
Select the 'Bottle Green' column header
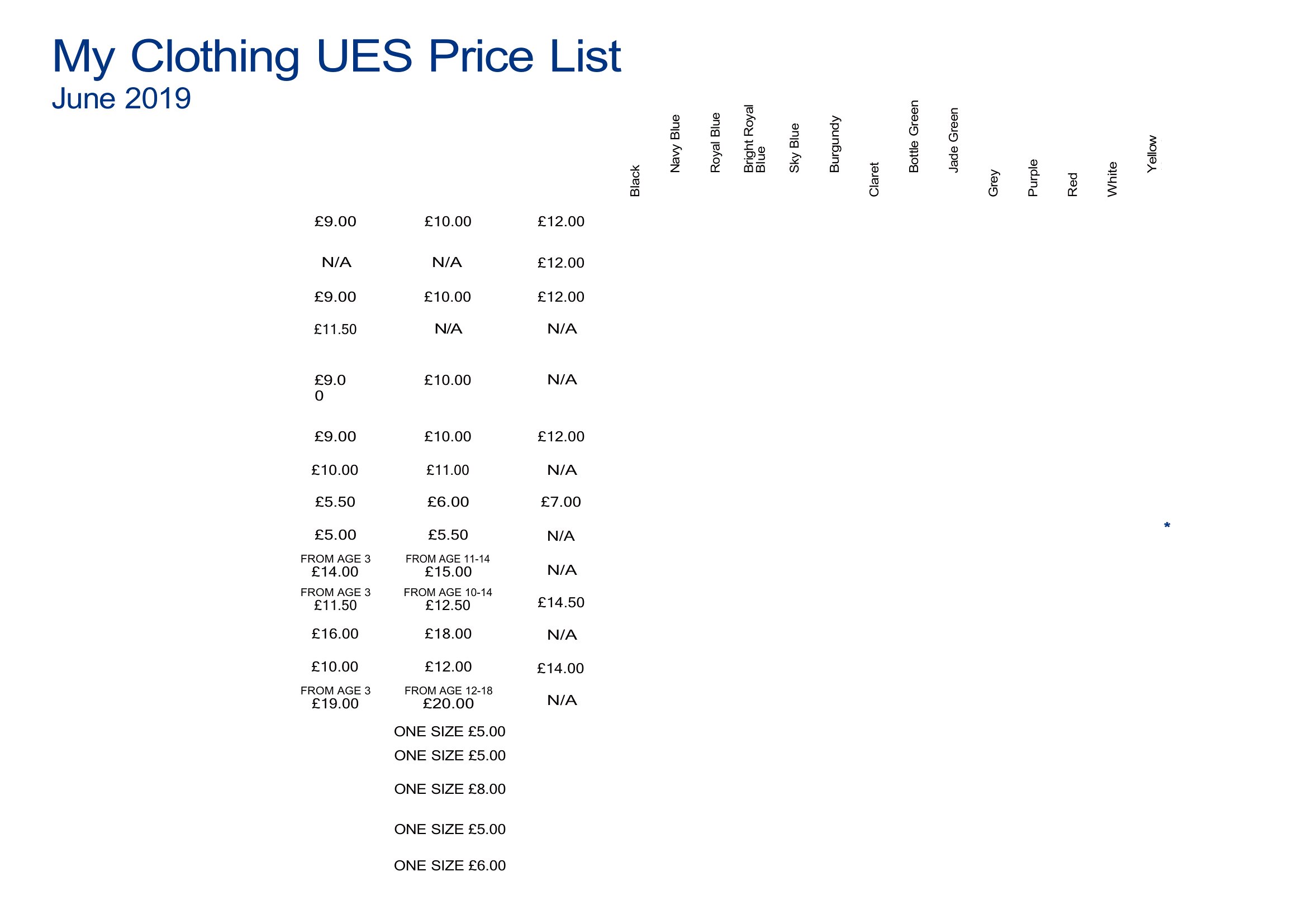(914, 136)
